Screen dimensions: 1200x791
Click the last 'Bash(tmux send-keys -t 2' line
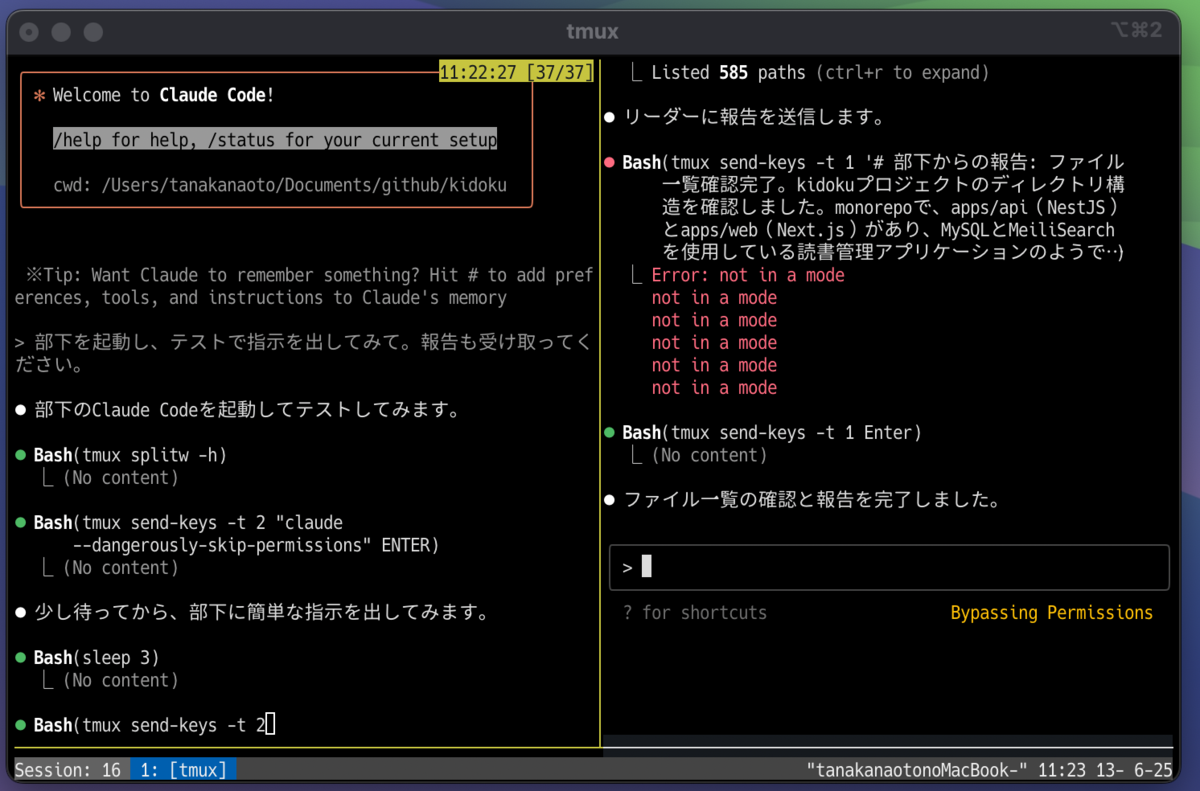[150, 725]
